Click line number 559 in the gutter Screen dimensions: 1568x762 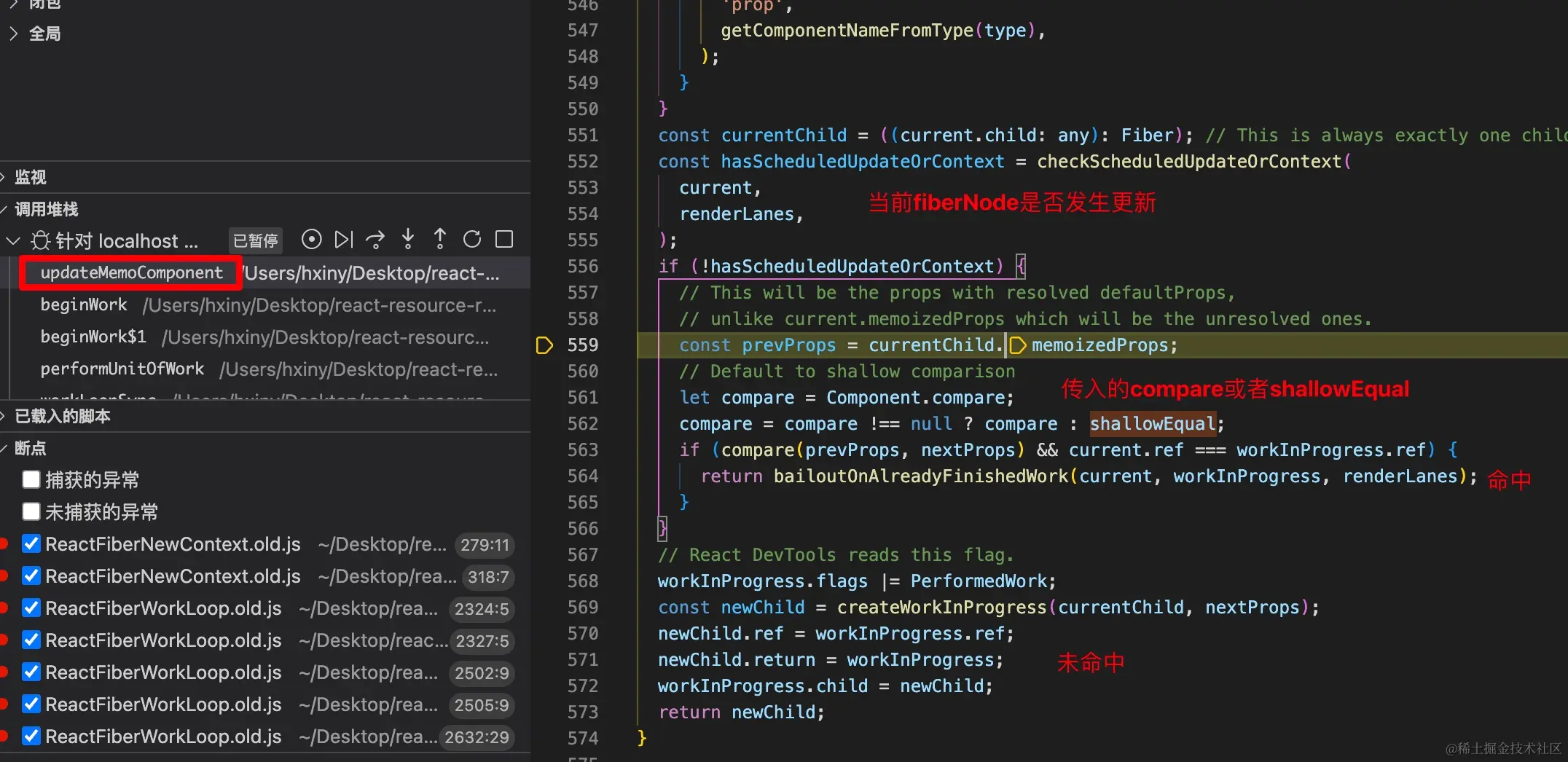[x=582, y=345]
